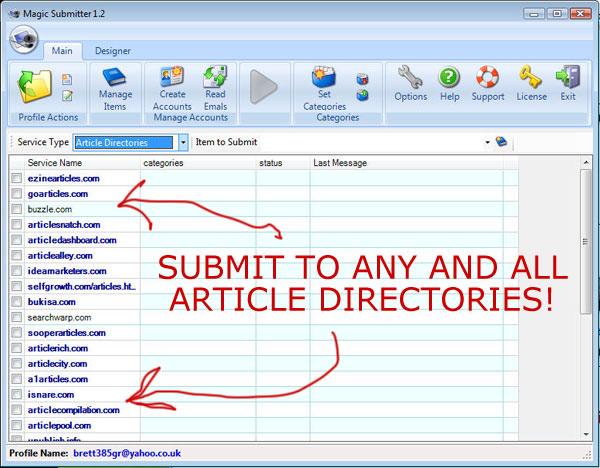Image resolution: width=600 pixels, height=468 pixels.
Task: Sort by the status column header
Action: coord(283,163)
